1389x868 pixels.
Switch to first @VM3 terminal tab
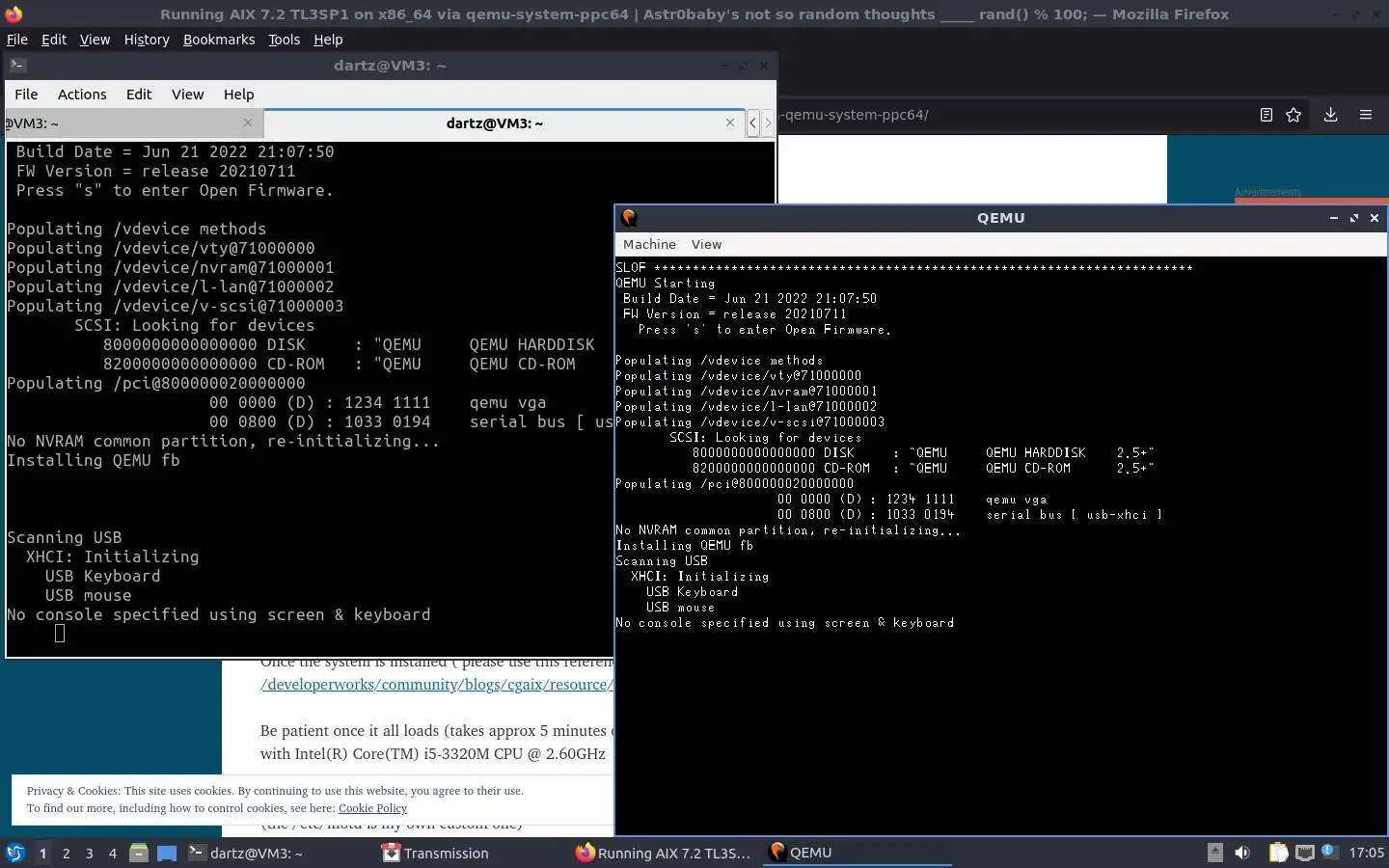(133, 122)
